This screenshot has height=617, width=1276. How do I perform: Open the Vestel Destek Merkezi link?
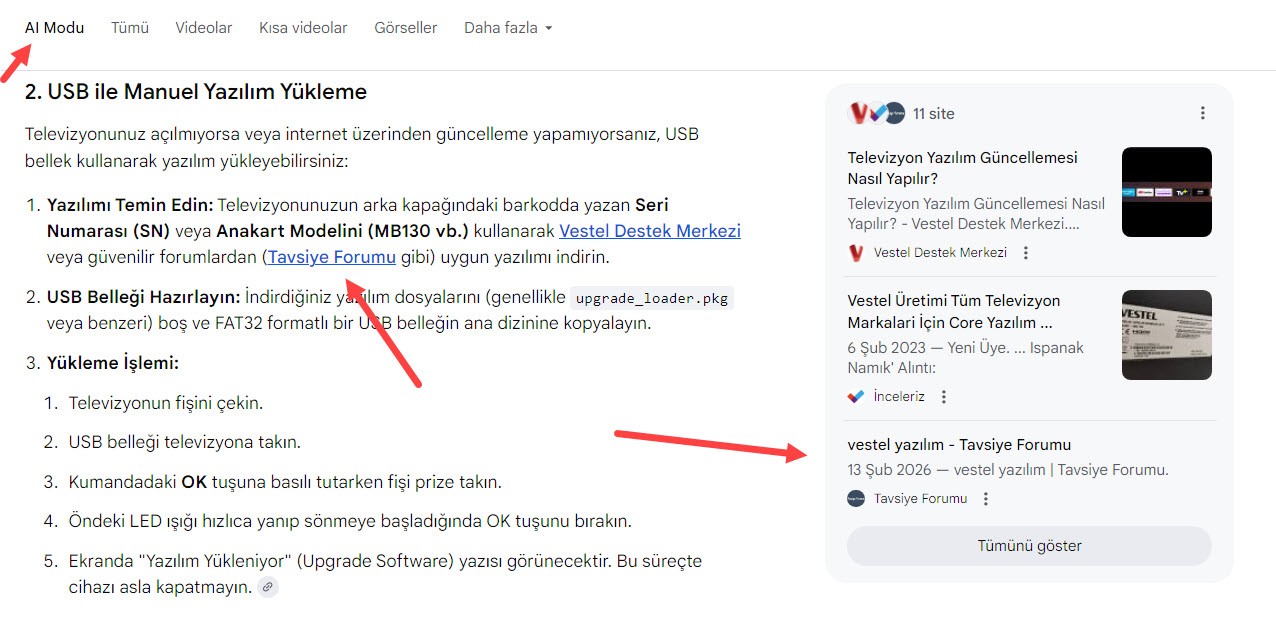pyautogui.click(x=650, y=230)
